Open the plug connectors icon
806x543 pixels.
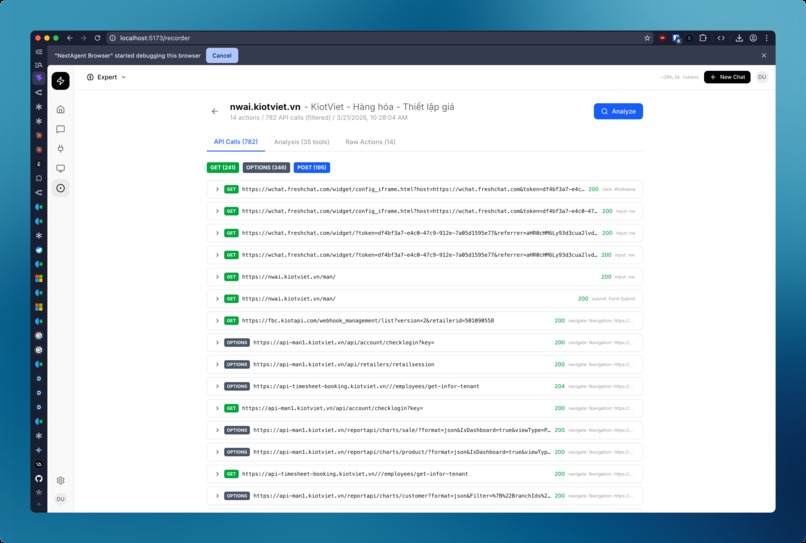[x=61, y=149]
